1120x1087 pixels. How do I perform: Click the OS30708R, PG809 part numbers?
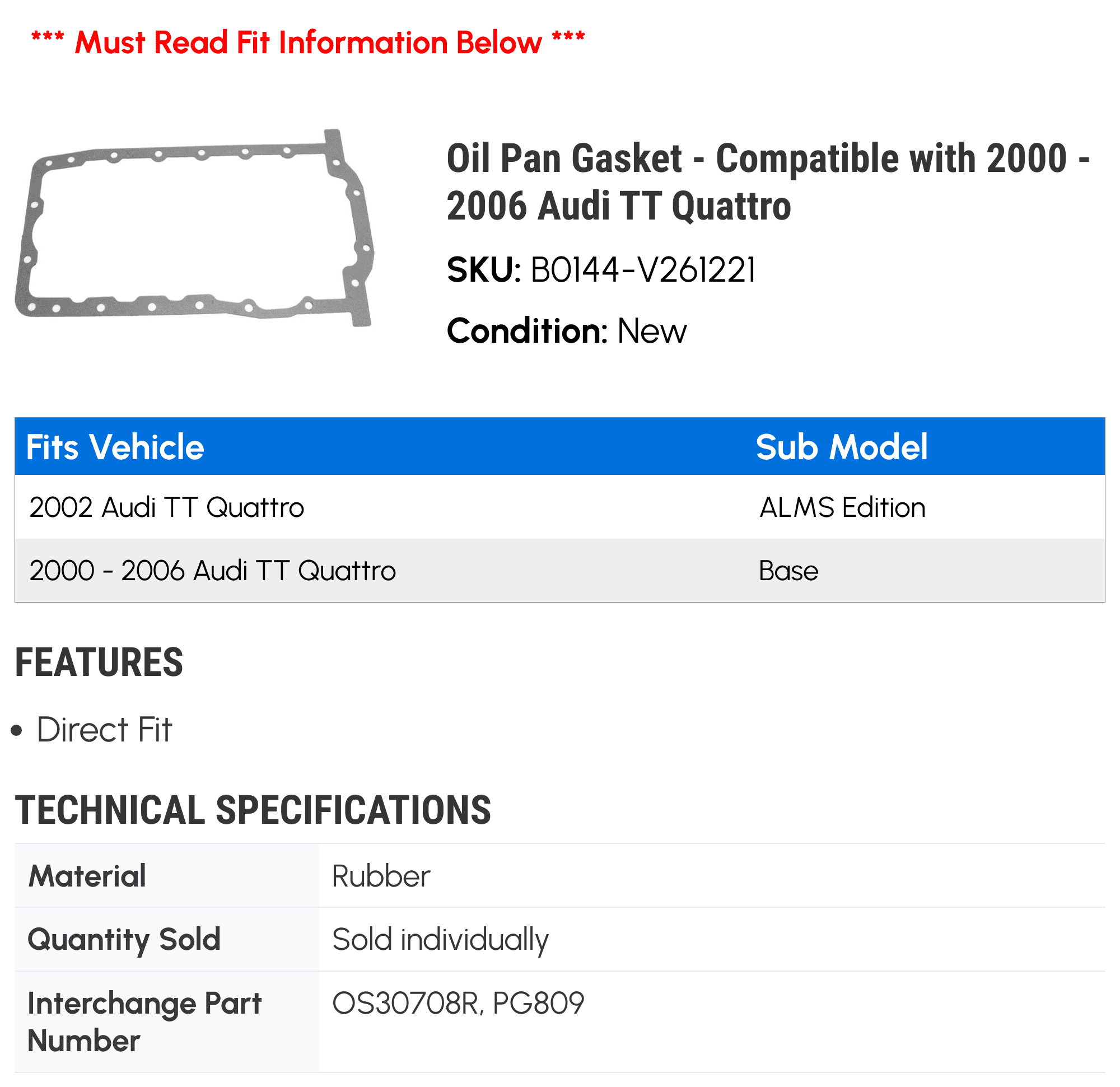pos(458,1003)
